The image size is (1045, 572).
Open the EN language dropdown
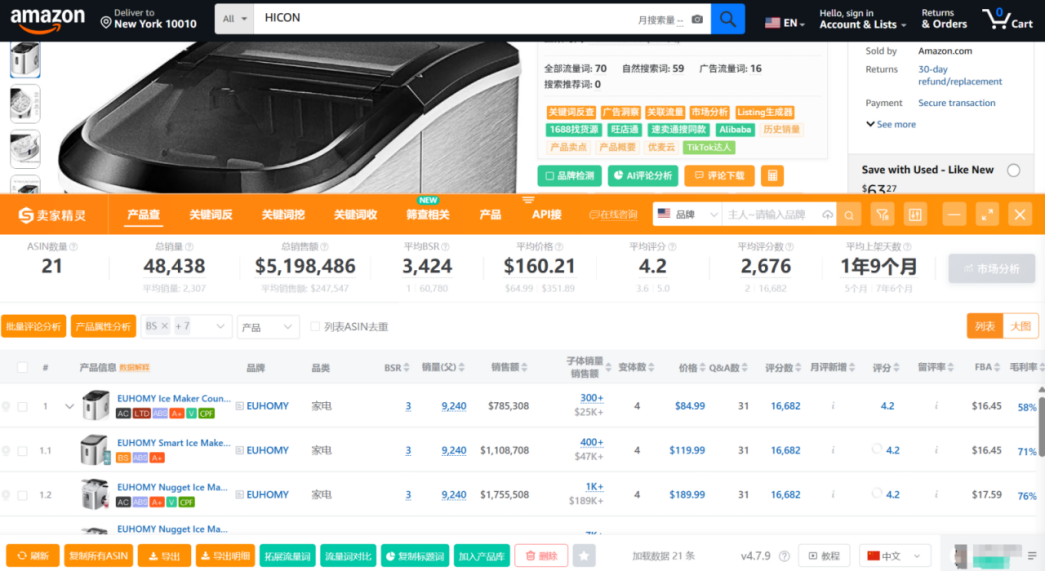point(784,23)
